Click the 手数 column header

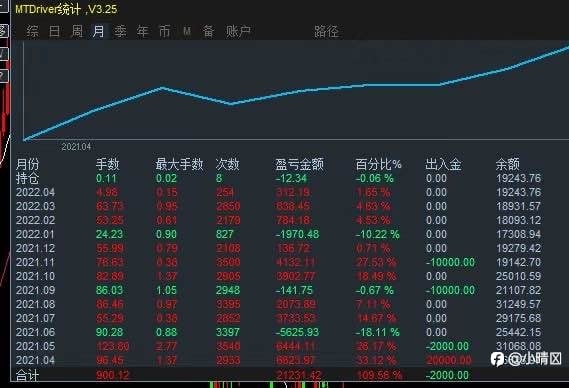tap(107, 164)
